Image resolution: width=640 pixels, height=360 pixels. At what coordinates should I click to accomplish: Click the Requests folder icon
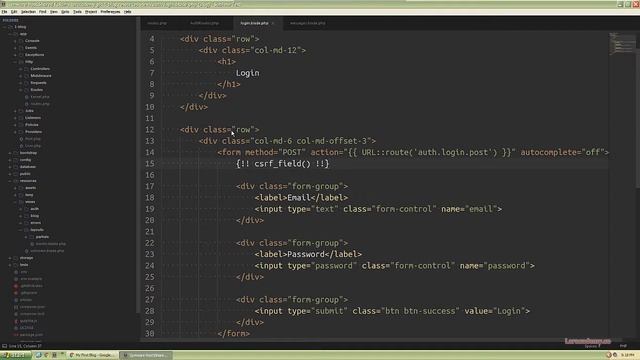(26, 83)
